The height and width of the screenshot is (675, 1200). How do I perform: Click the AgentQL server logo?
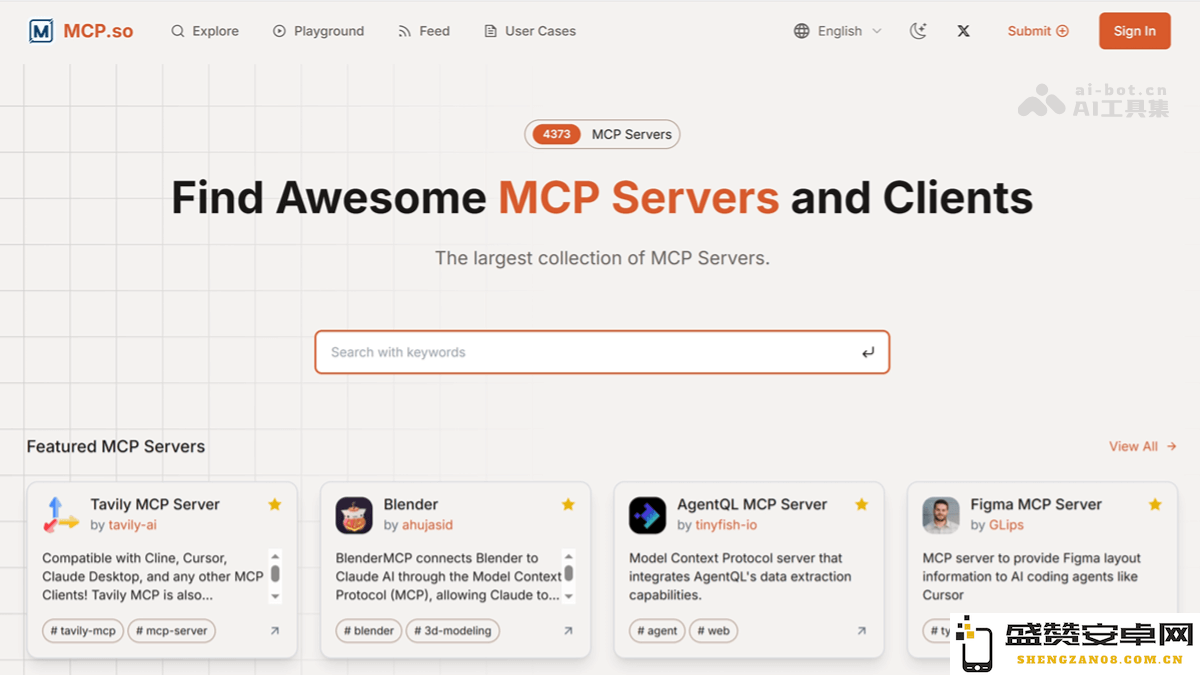click(x=647, y=515)
